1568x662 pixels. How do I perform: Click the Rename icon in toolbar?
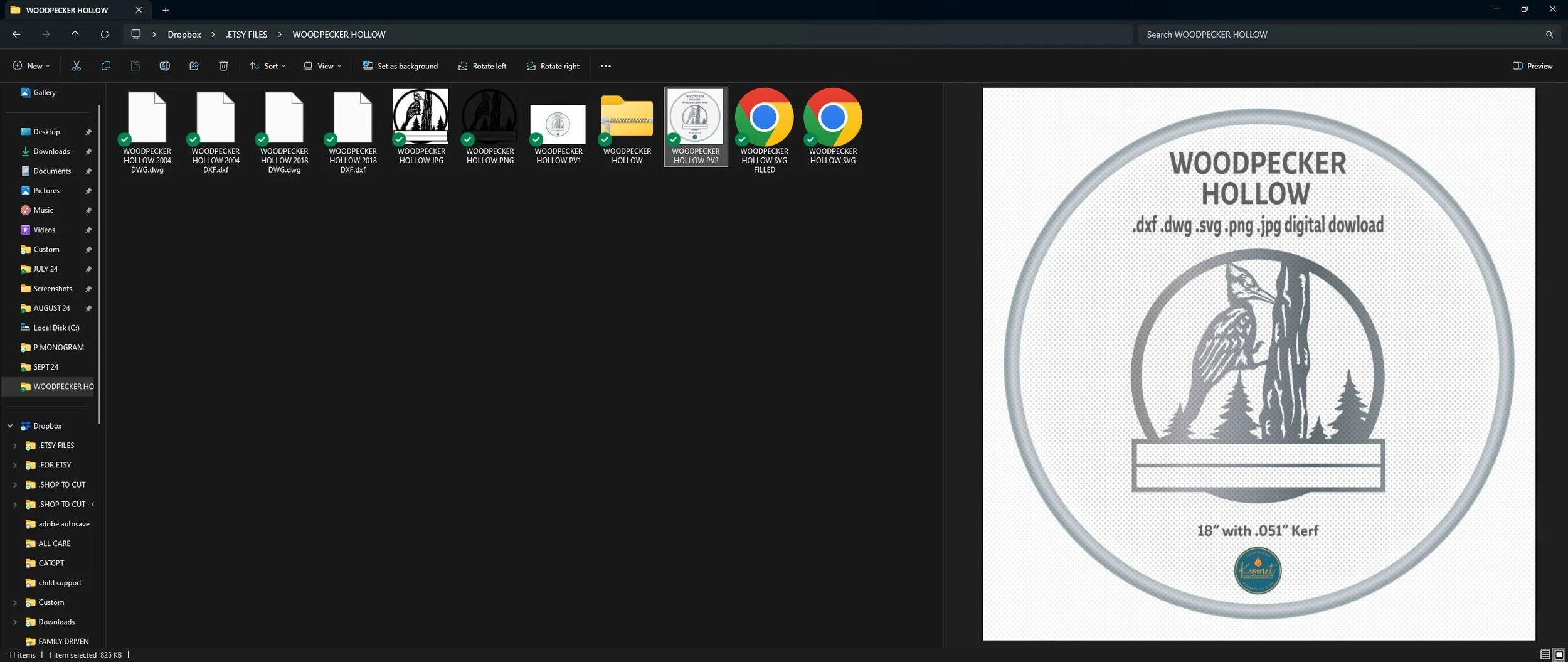tap(164, 66)
